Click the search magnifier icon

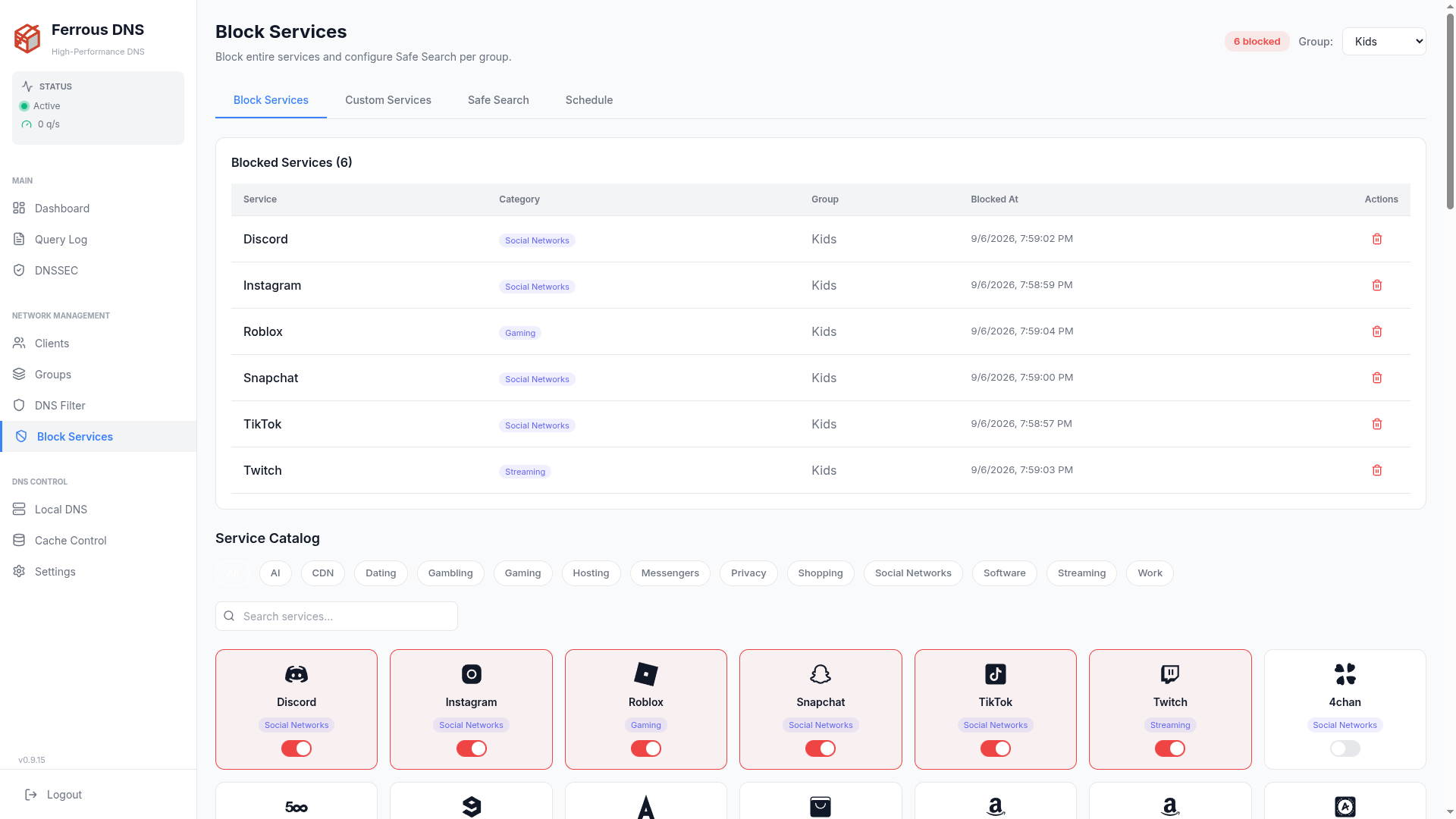tap(229, 616)
